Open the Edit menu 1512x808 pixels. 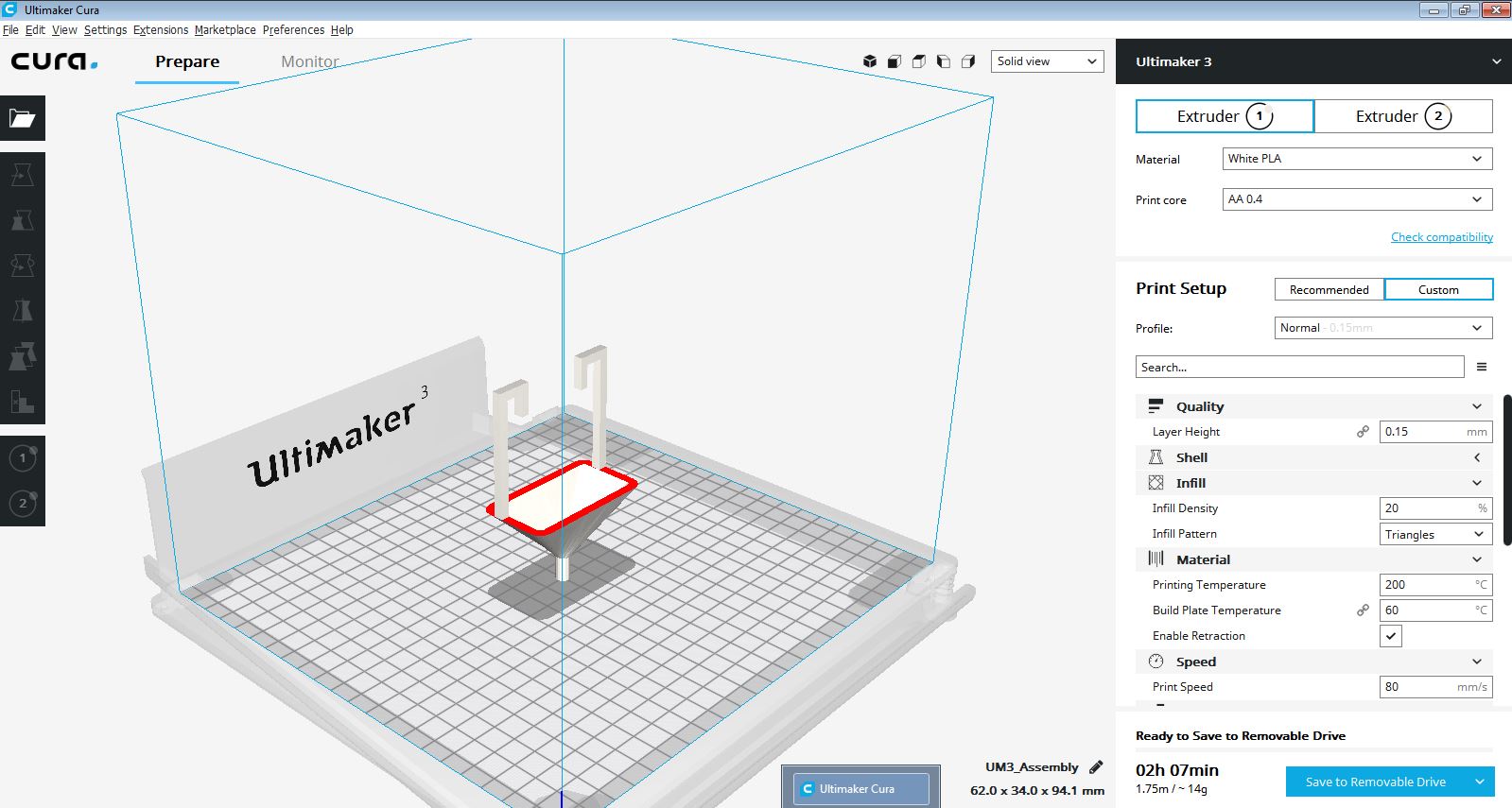point(35,30)
